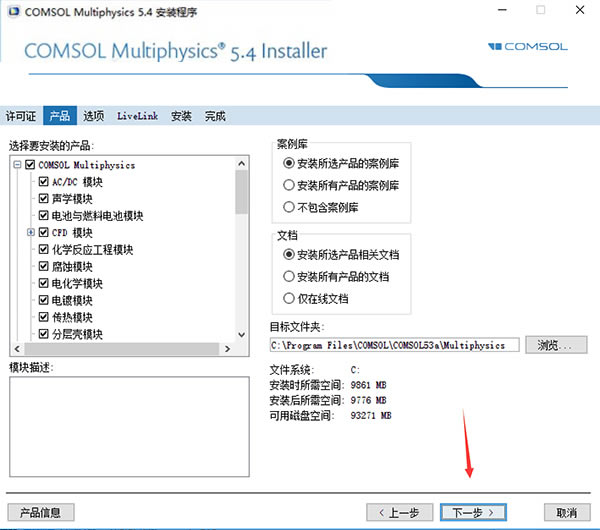Switch to the 安装 tab
Image resolution: width=600 pixels, height=530 pixels.
[181, 116]
